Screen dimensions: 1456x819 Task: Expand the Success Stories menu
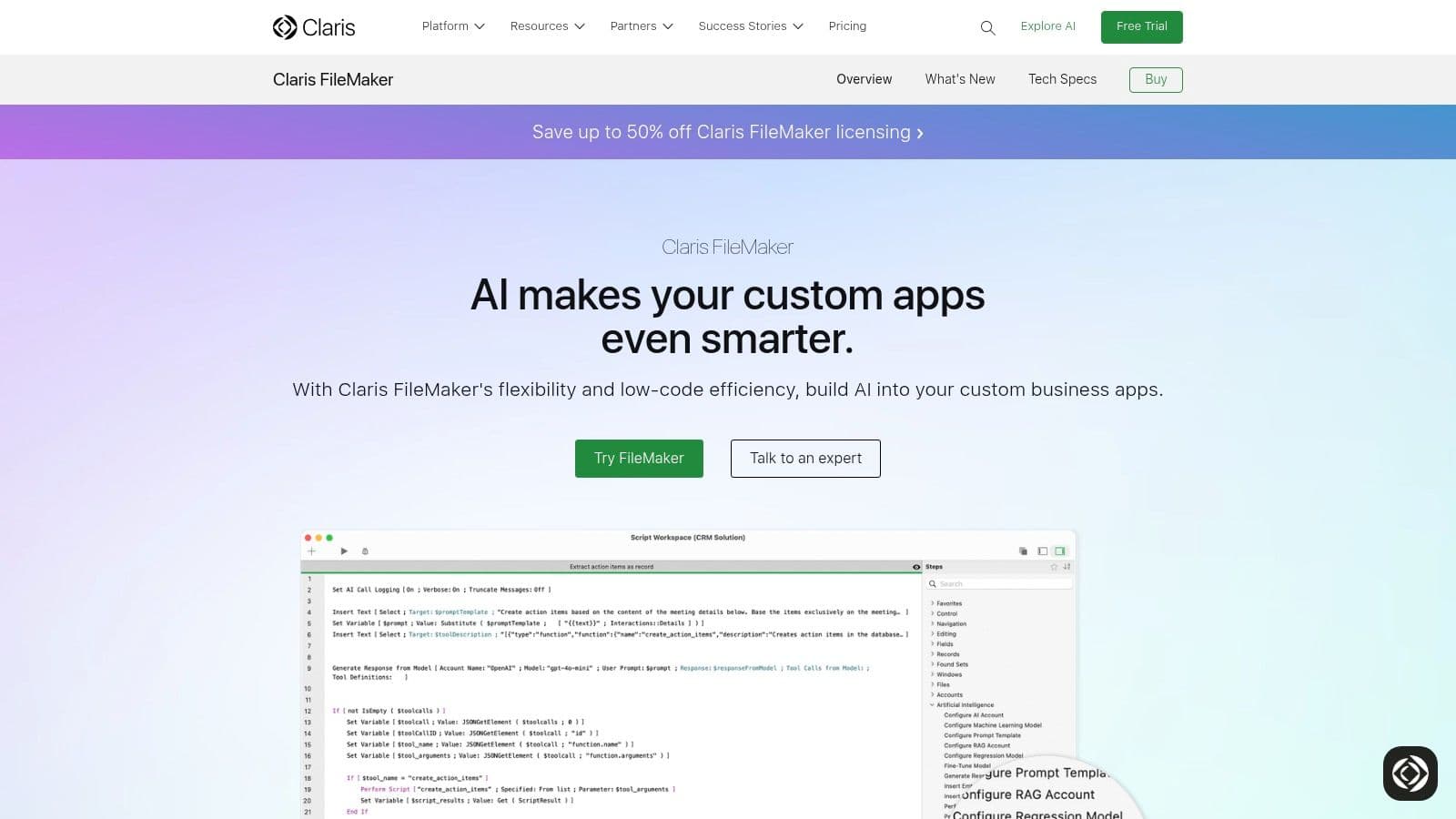point(751,26)
